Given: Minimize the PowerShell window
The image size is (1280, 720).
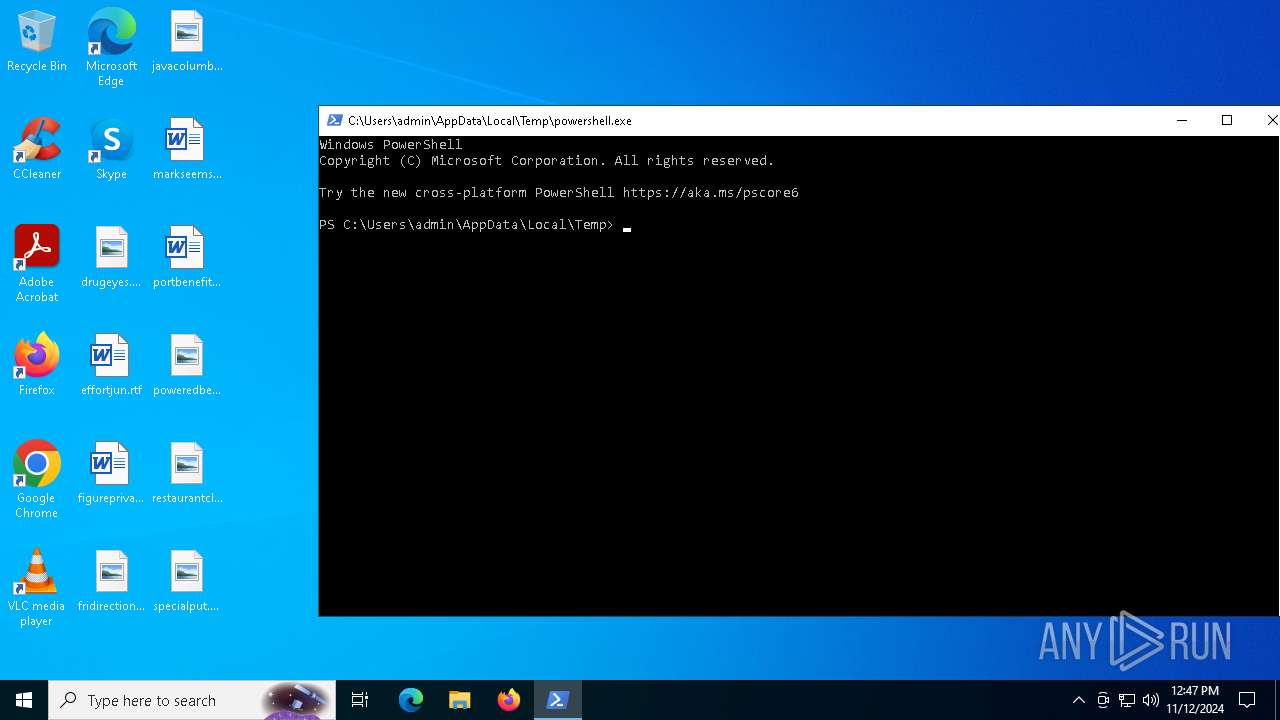Looking at the screenshot, I should 1182,120.
